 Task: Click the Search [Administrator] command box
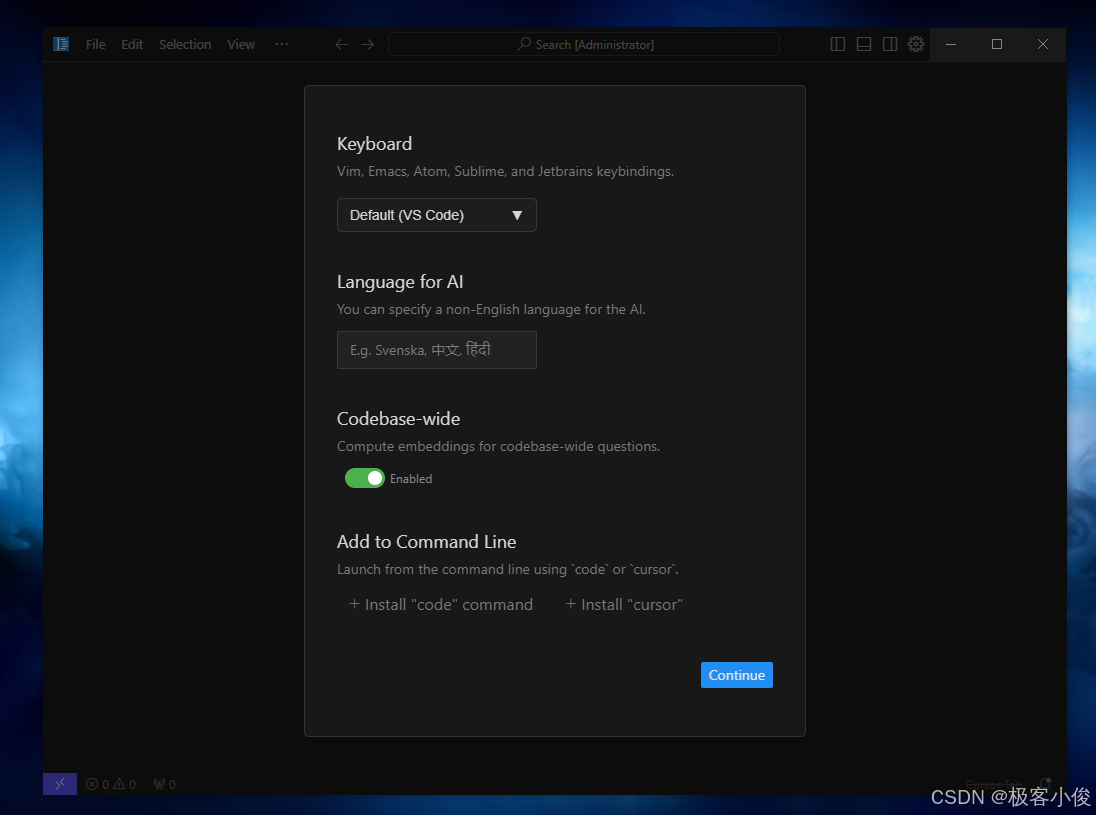(x=584, y=44)
